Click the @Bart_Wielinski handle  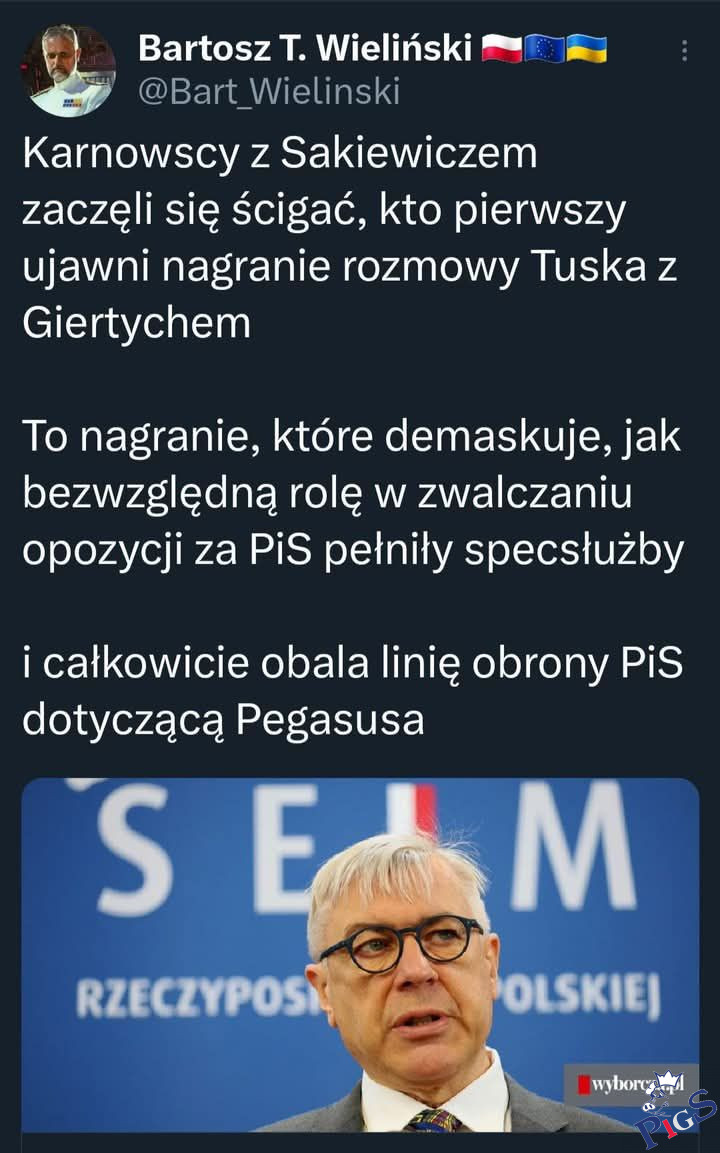coord(269,92)
